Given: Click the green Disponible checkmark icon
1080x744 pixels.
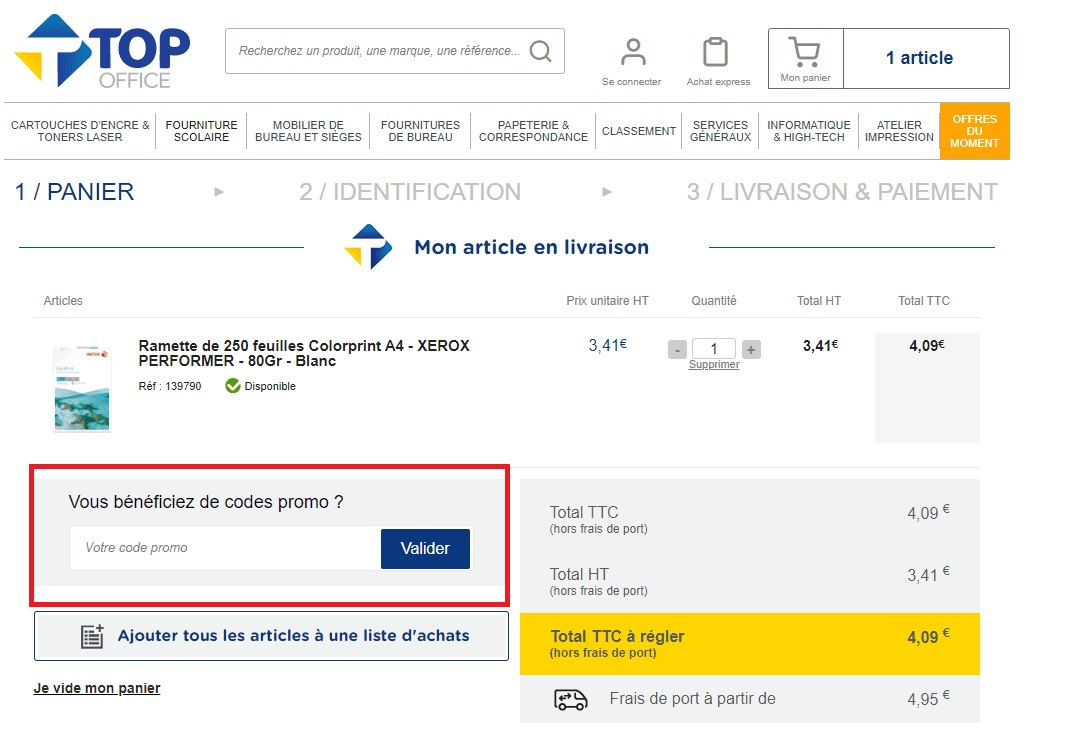Looking at the screenshot, I should tap(233, 386).
